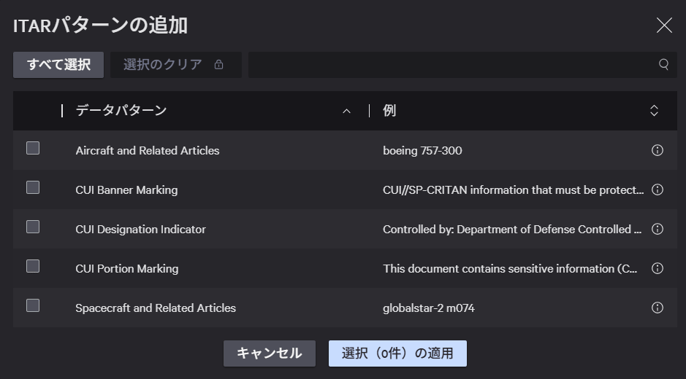Focus the pattern search input field
The width and height of the screenshot is (686, 379).
tap(462, 65)
